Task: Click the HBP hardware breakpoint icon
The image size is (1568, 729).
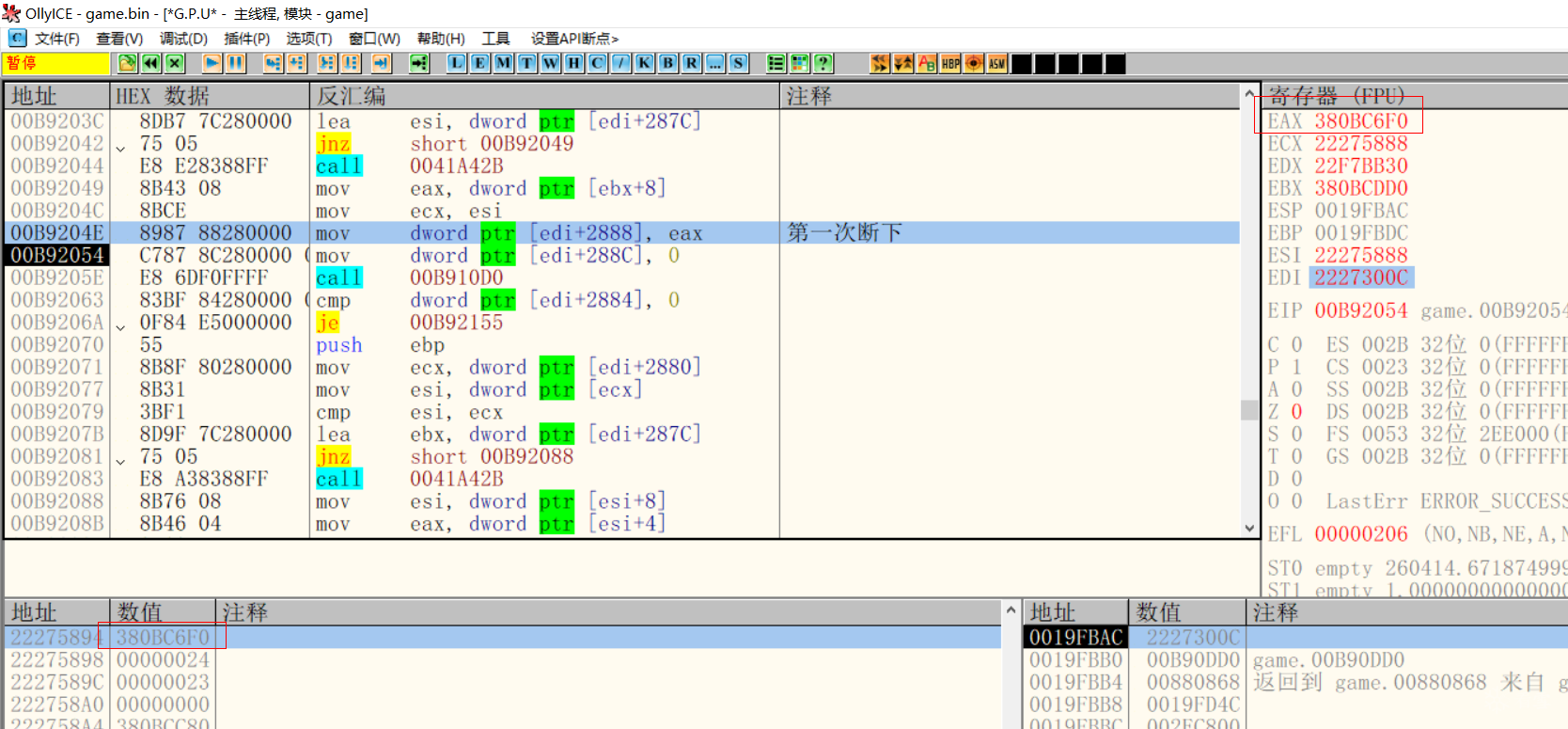Action: [950, 63]
